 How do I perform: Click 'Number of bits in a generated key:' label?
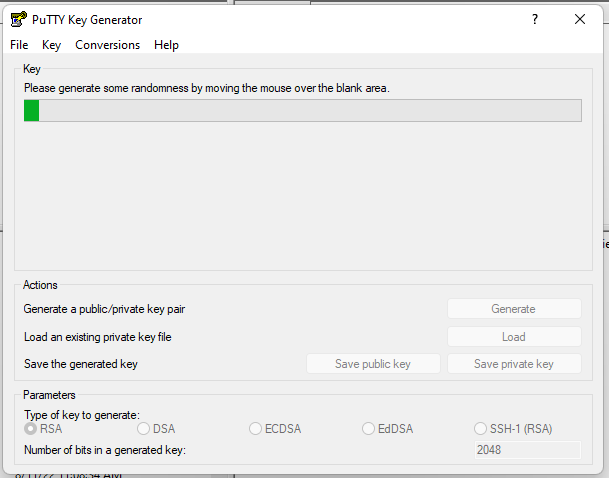pos(105,450)
